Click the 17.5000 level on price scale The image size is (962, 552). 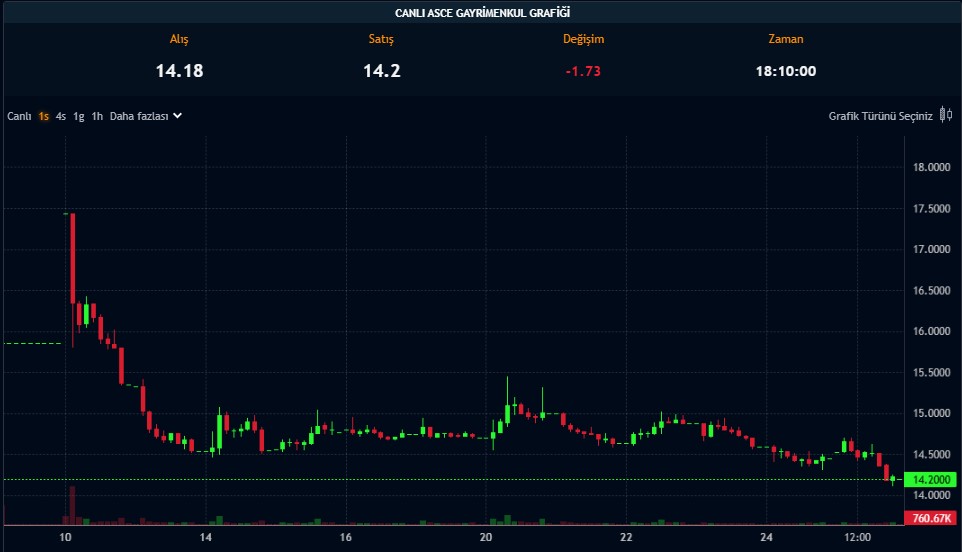[932, 208]
